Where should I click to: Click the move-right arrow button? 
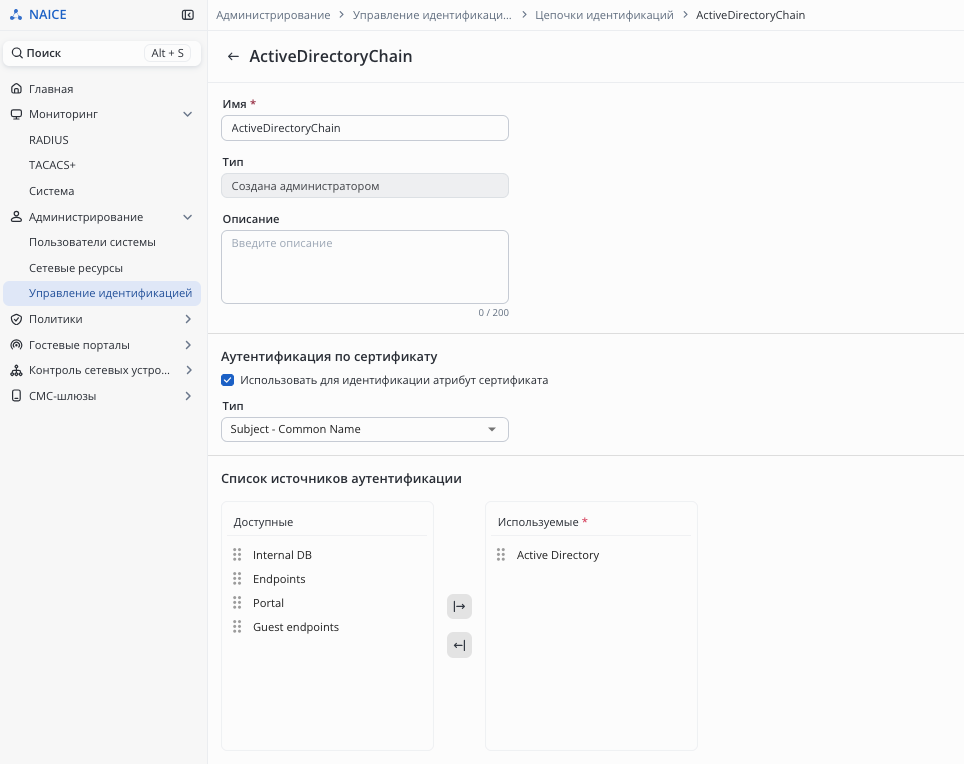click(x=459, y=606)
